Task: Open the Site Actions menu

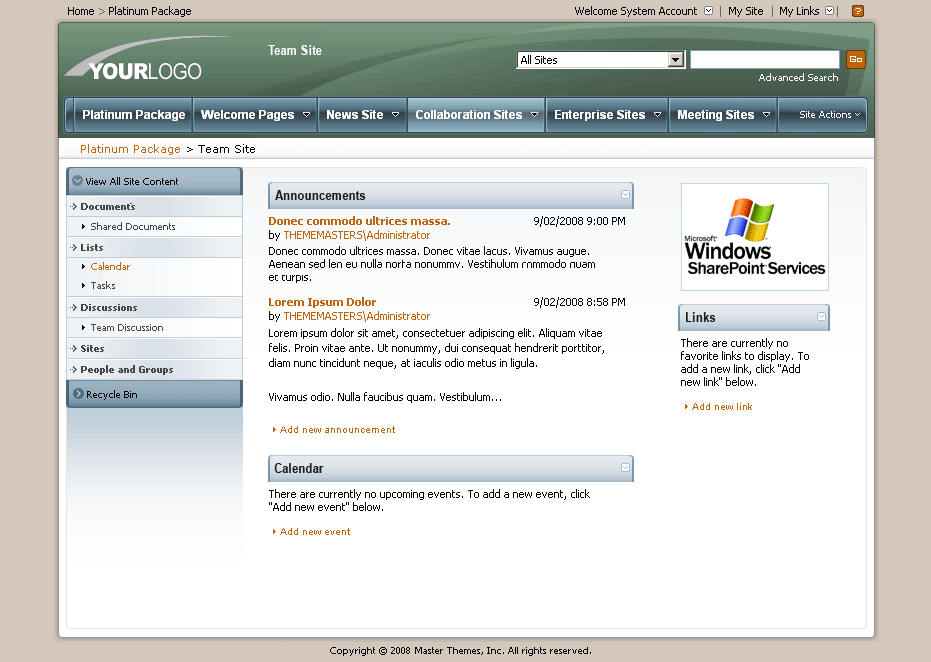Action: [x=822, y=115]
